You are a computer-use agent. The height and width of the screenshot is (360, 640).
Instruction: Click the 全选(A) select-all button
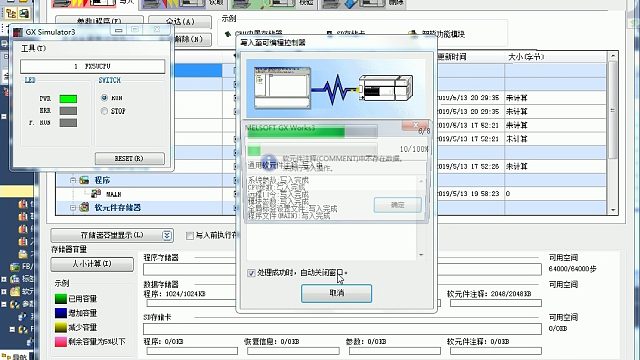tap(180, 22)
